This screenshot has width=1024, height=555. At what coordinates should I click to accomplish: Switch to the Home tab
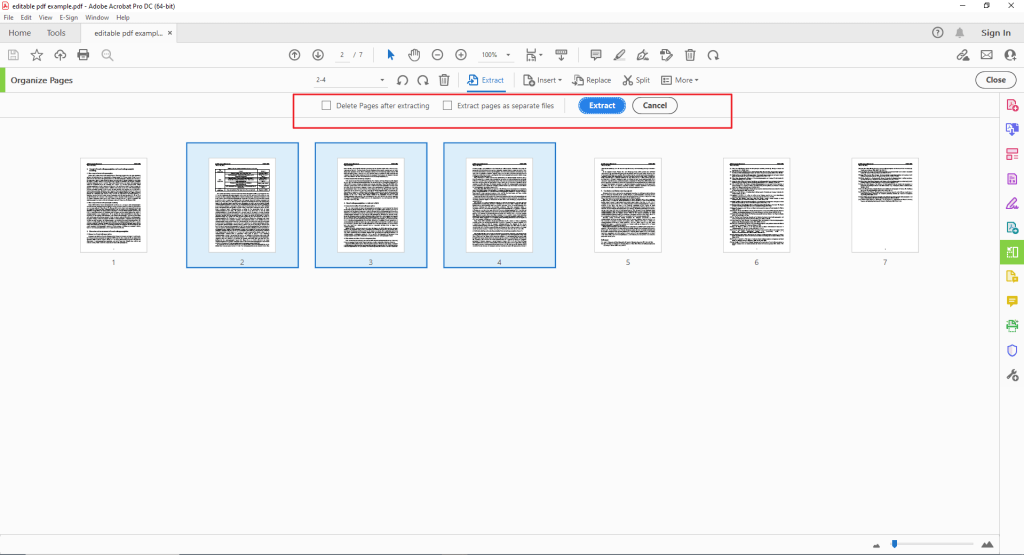20,33
